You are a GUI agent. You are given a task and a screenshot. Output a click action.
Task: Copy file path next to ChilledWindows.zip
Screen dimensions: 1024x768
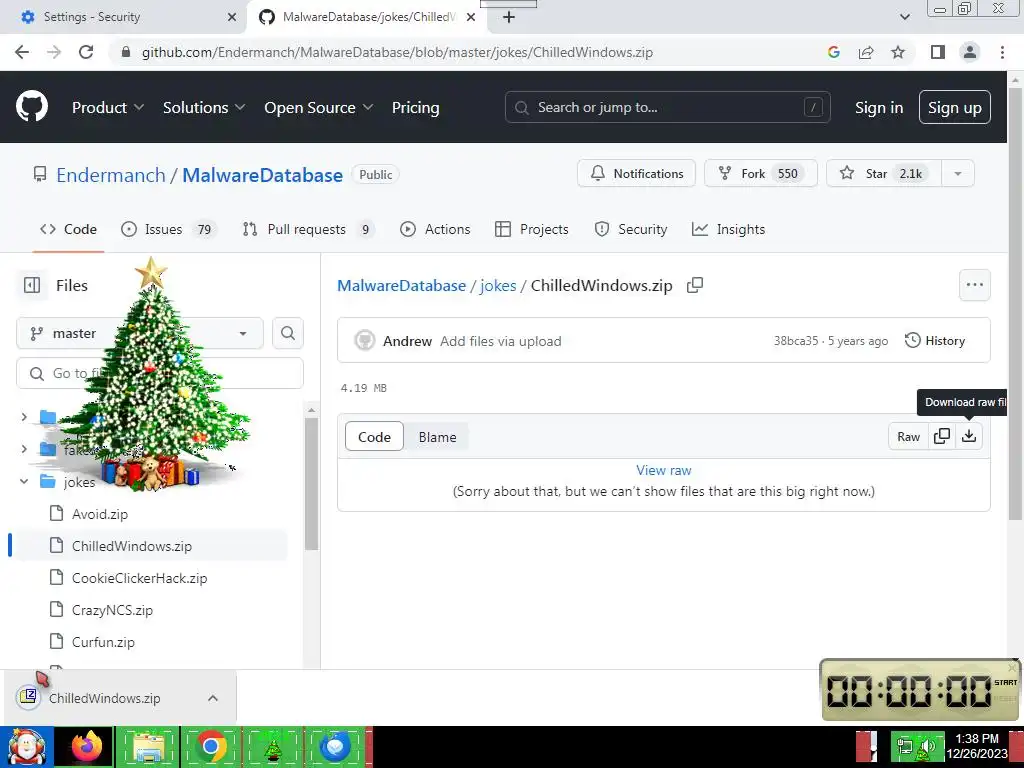[695, 285]
